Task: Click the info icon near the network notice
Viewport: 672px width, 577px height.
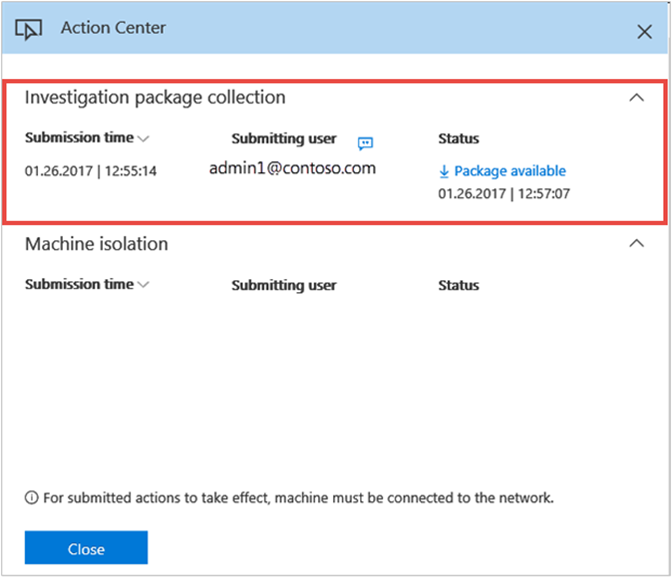Action: [x=32, y=497]
